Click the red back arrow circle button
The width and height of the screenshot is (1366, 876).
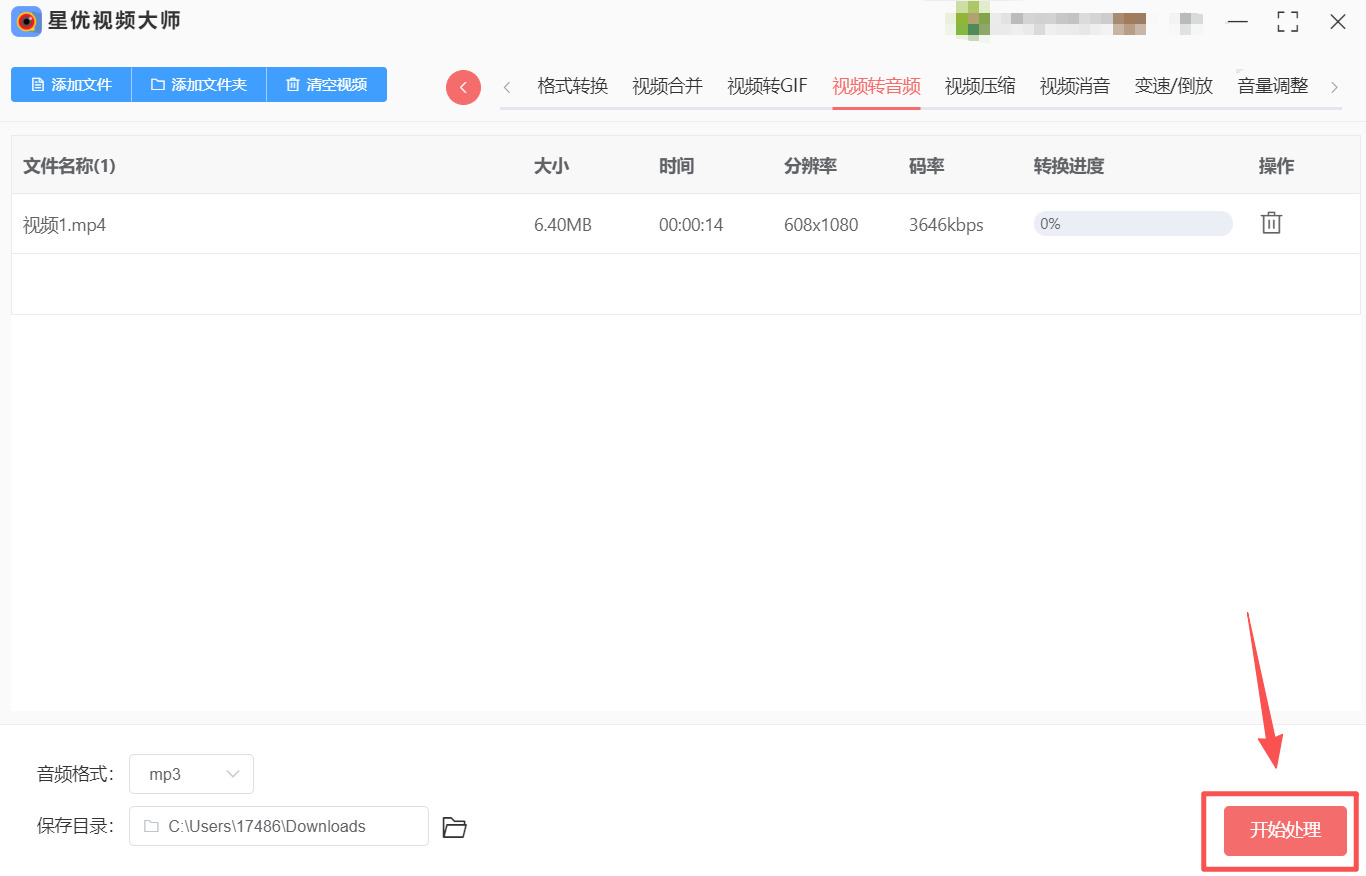pyautogui.click(x=463, y=87)
